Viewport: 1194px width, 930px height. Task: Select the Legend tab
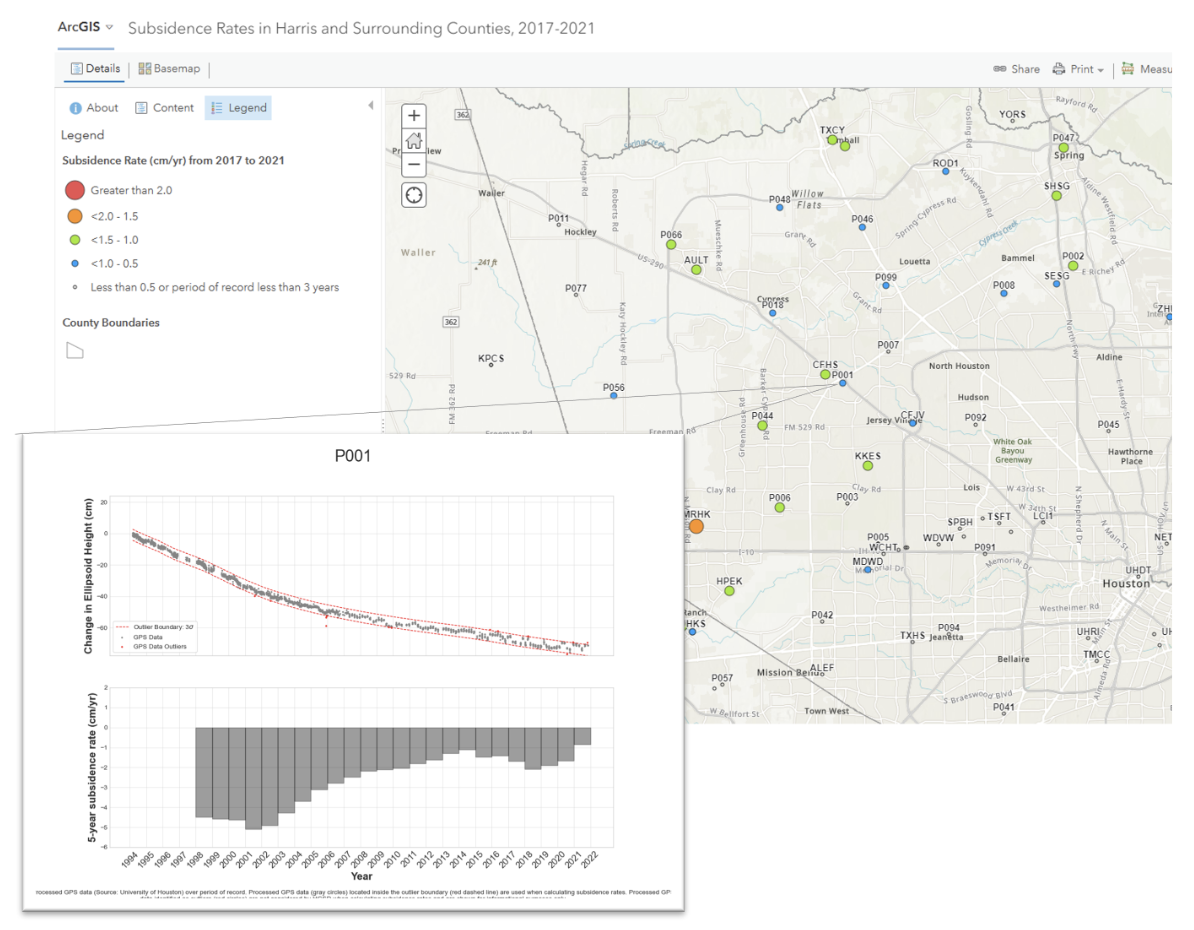(x=238, y=108)
